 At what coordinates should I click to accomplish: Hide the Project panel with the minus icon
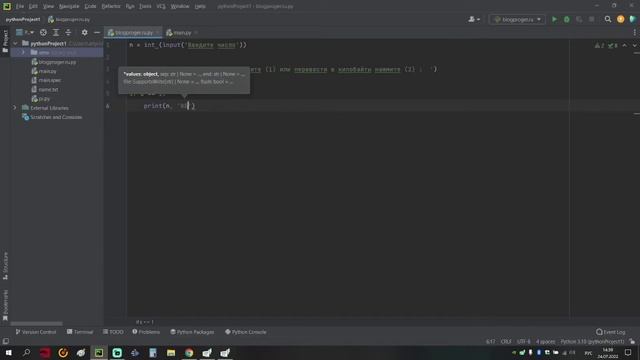tap(97, 32)
